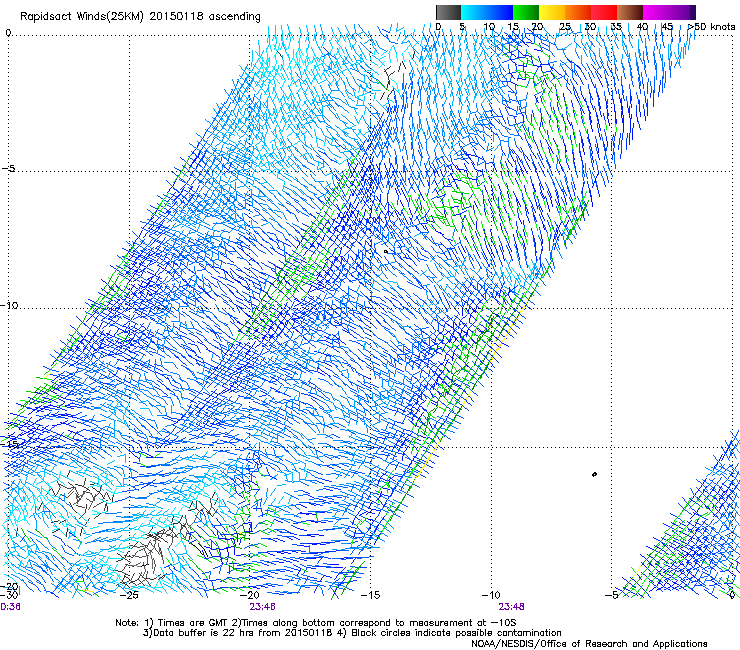The width and height of the screenshot is (740, 650).
Task: Click the green 15-20 knots color segment
Action: (x=526, y=12)
